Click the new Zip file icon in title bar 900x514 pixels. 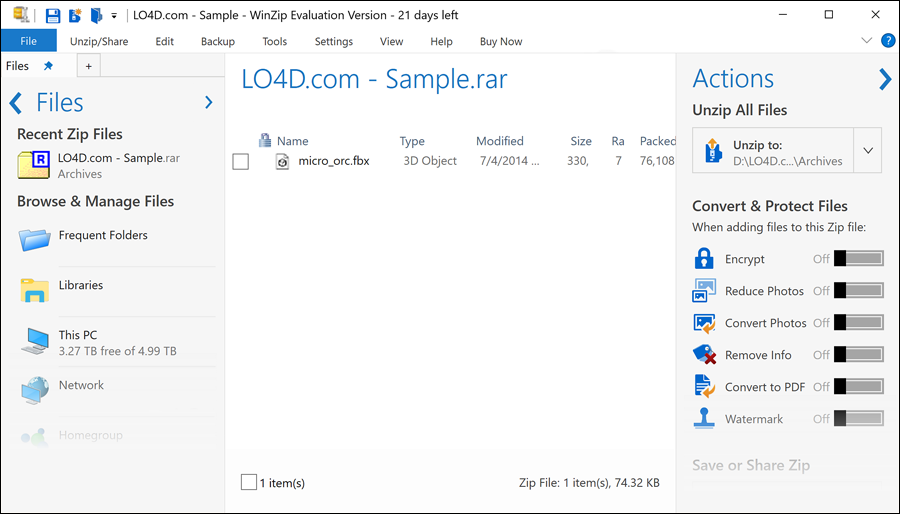[75, 15]
